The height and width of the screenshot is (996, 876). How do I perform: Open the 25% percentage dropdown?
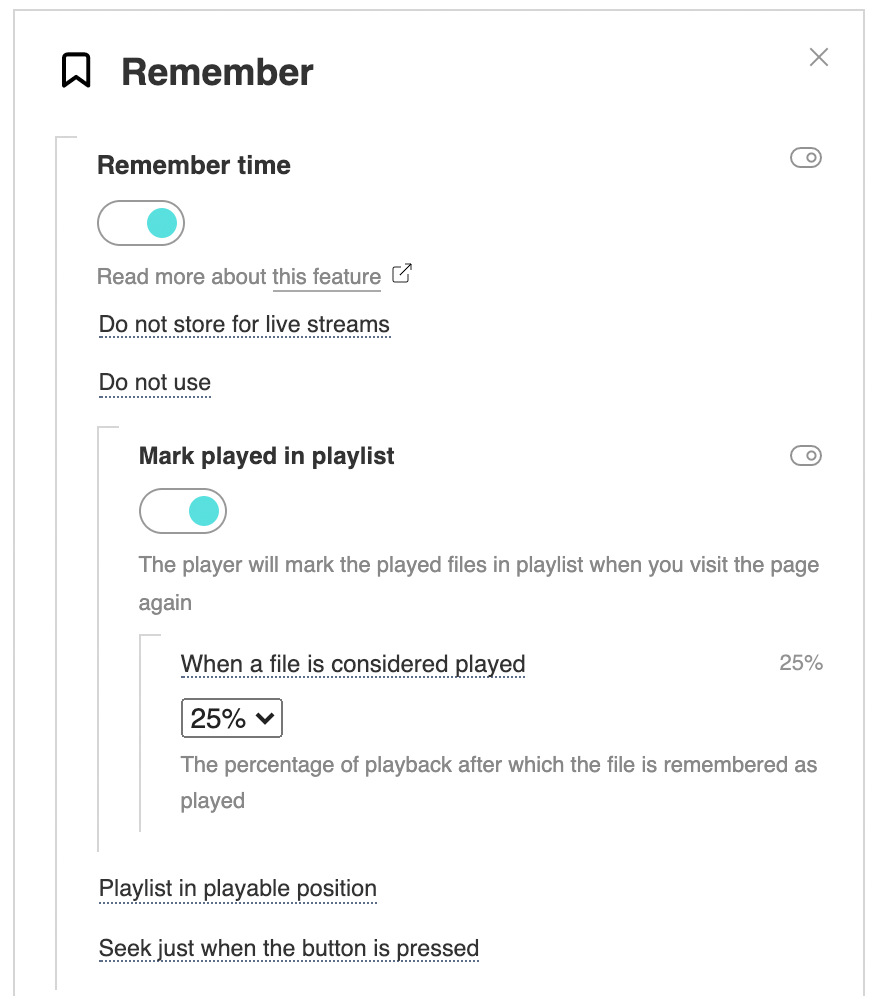232,718
